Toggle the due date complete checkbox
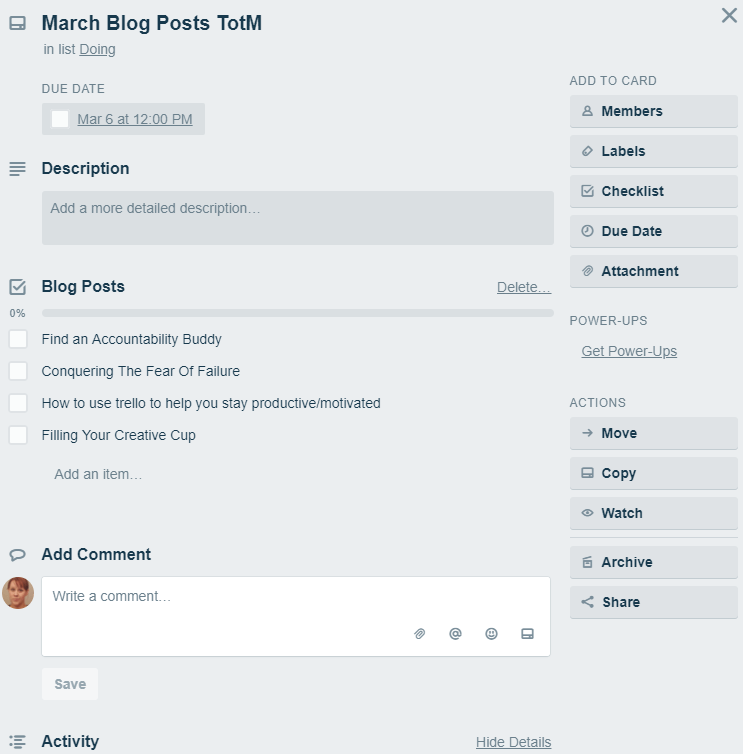The height and width of the screenshot is (754, 743). tap(60, 119)
